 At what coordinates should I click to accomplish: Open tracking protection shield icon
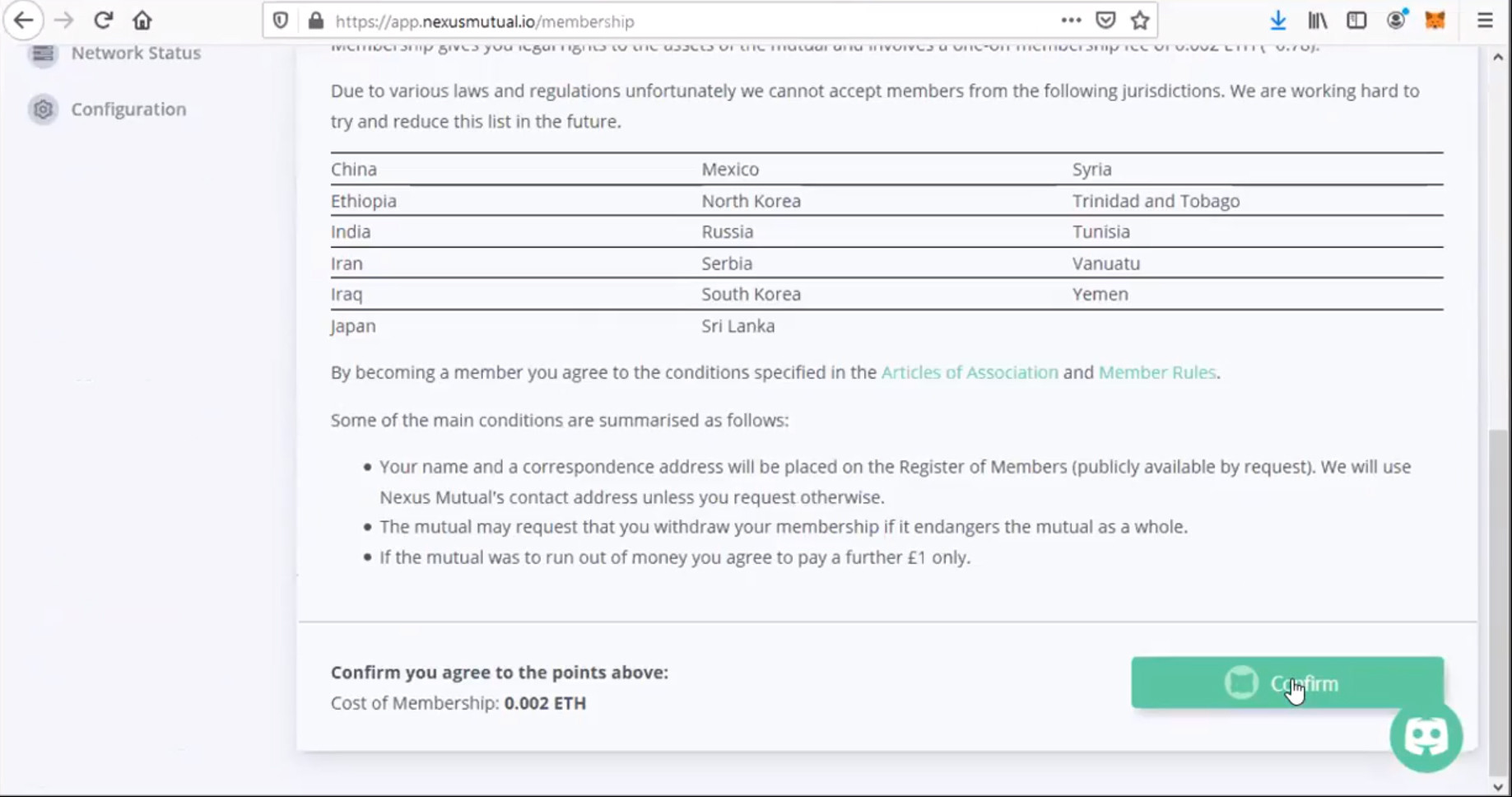281,21
